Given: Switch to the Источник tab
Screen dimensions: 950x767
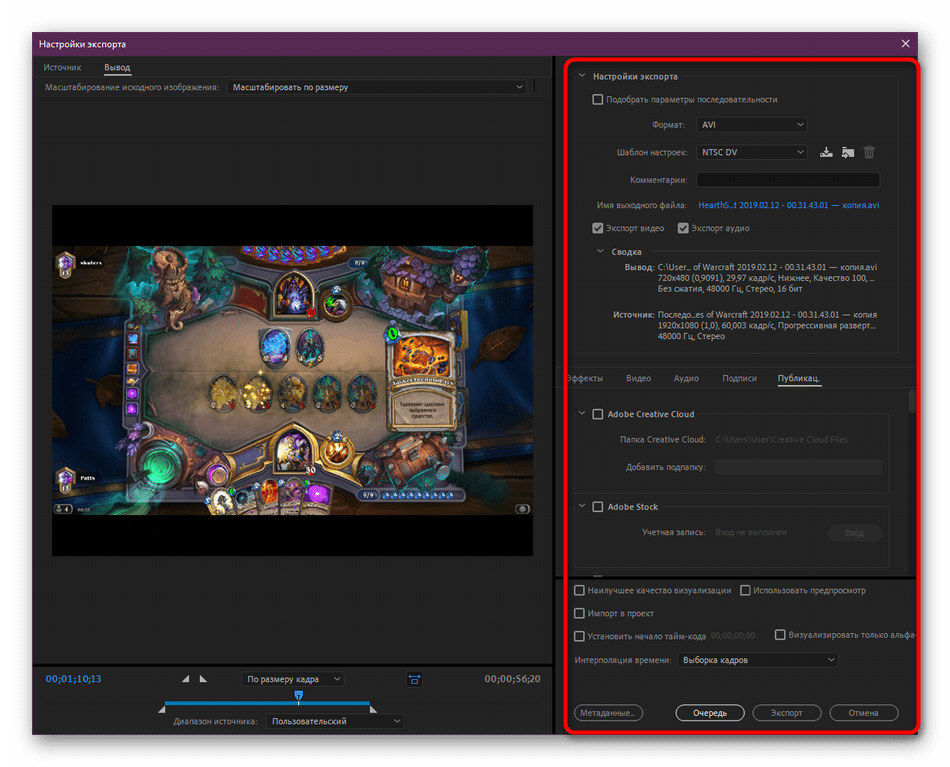Looking at the screenshot, I should [62, 68].
